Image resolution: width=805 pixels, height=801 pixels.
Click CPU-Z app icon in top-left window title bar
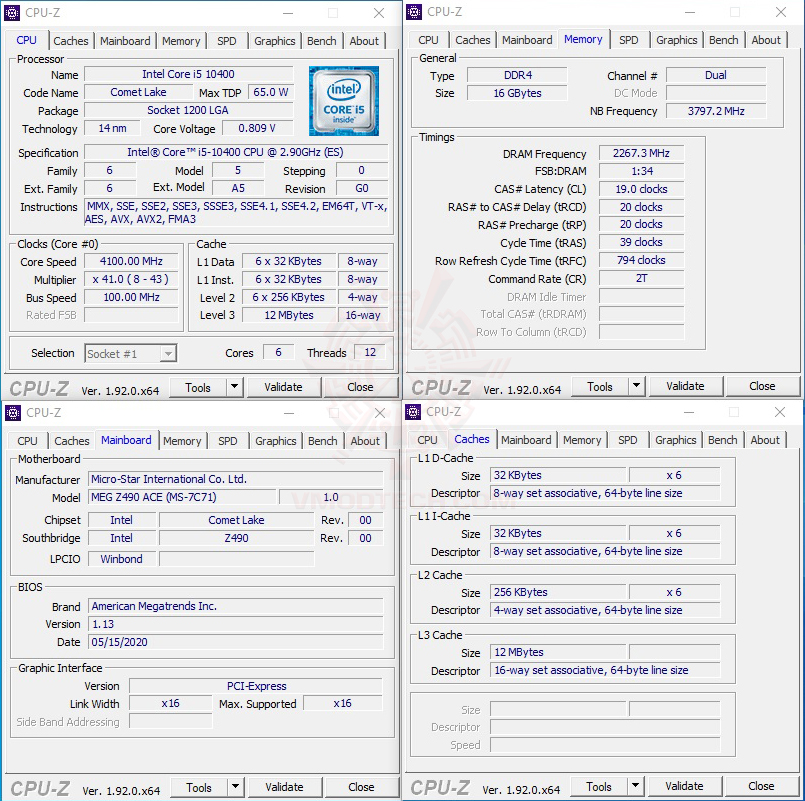point(12,13)
